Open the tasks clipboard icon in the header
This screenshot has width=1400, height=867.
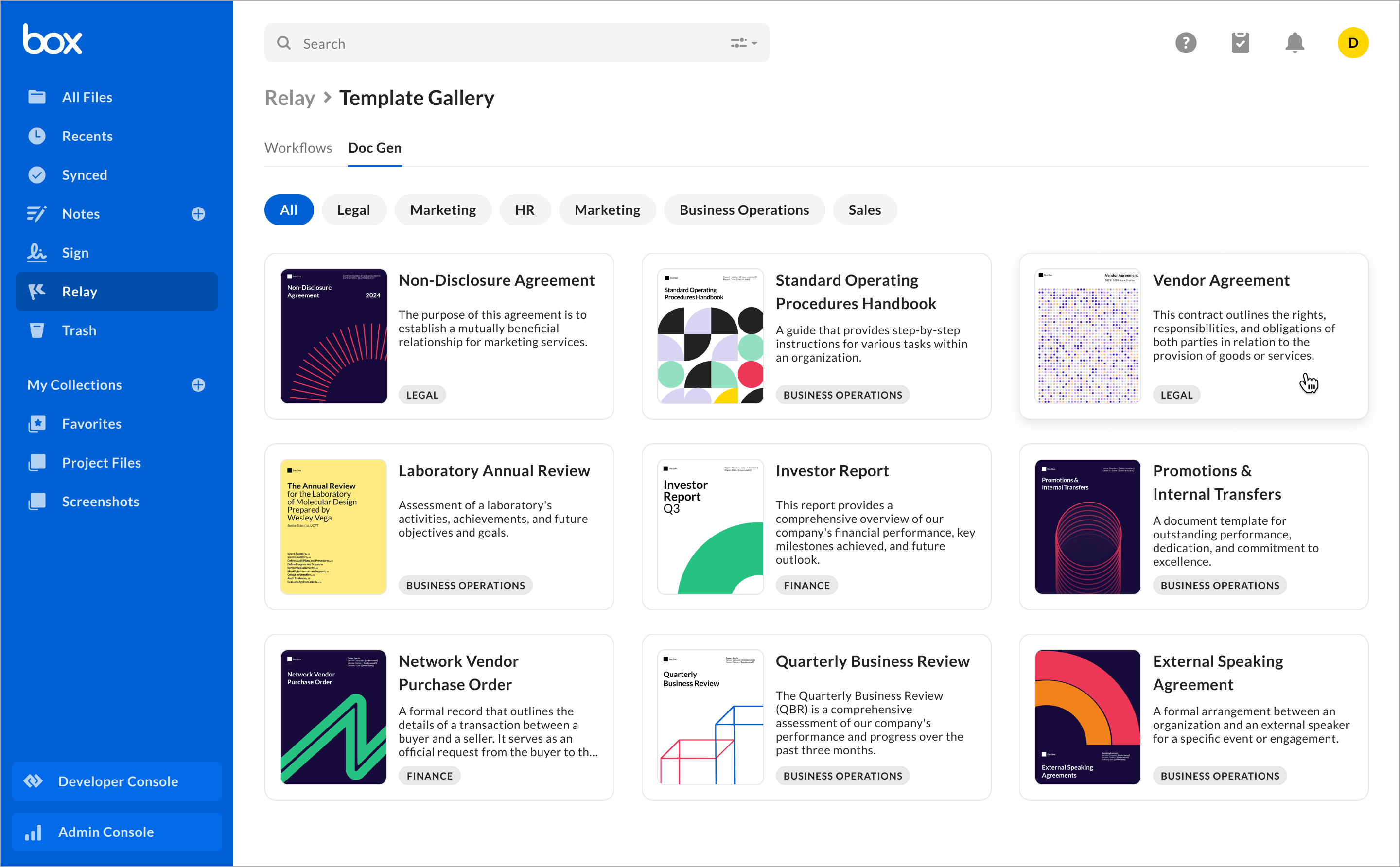[x=1241, y=42]
